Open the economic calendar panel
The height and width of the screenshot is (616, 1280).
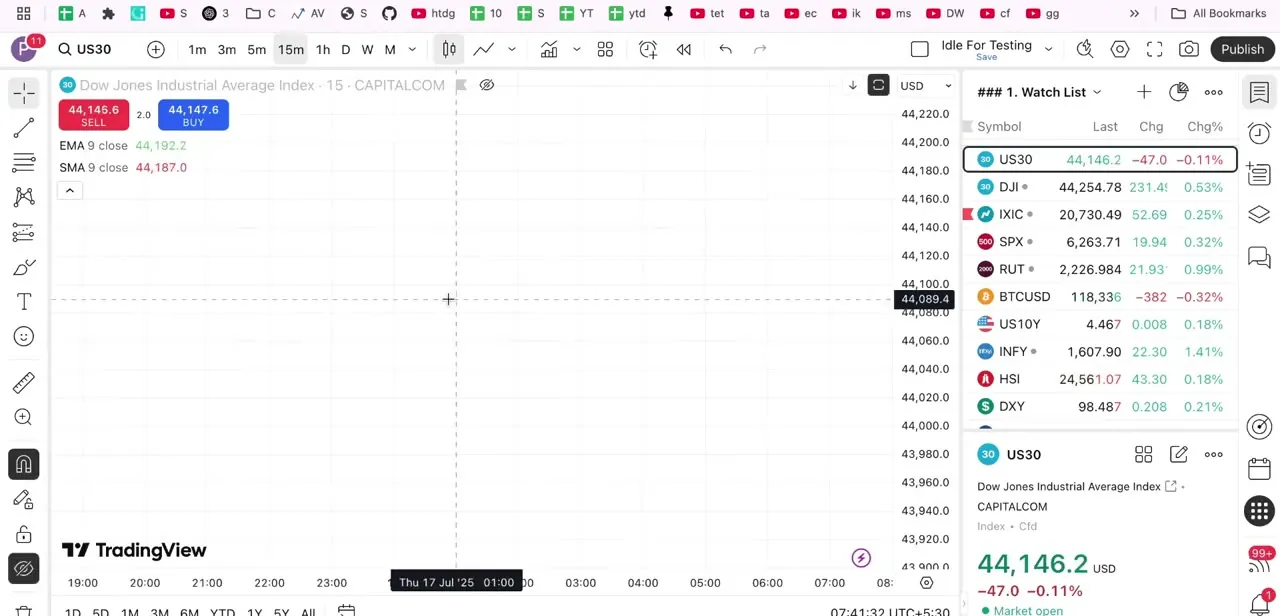coord(1259,469)
